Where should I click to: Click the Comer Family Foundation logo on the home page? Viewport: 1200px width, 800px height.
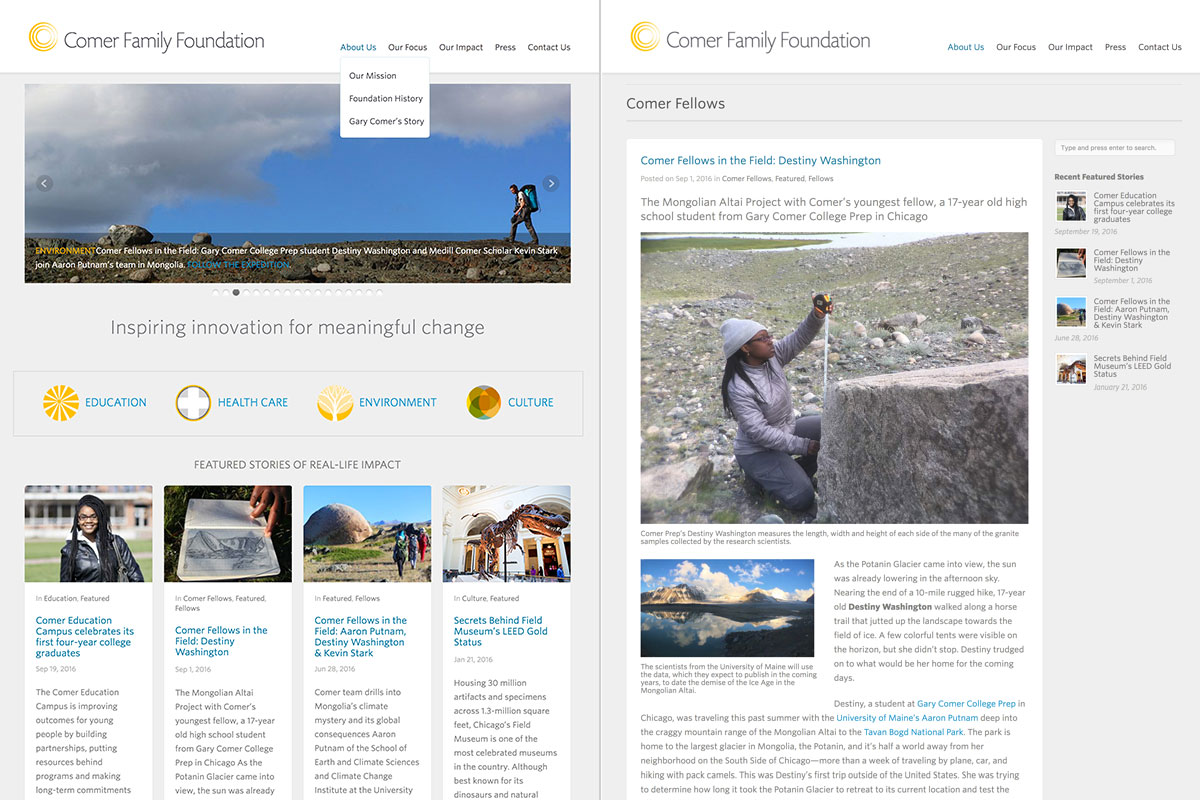pos(146,39)
